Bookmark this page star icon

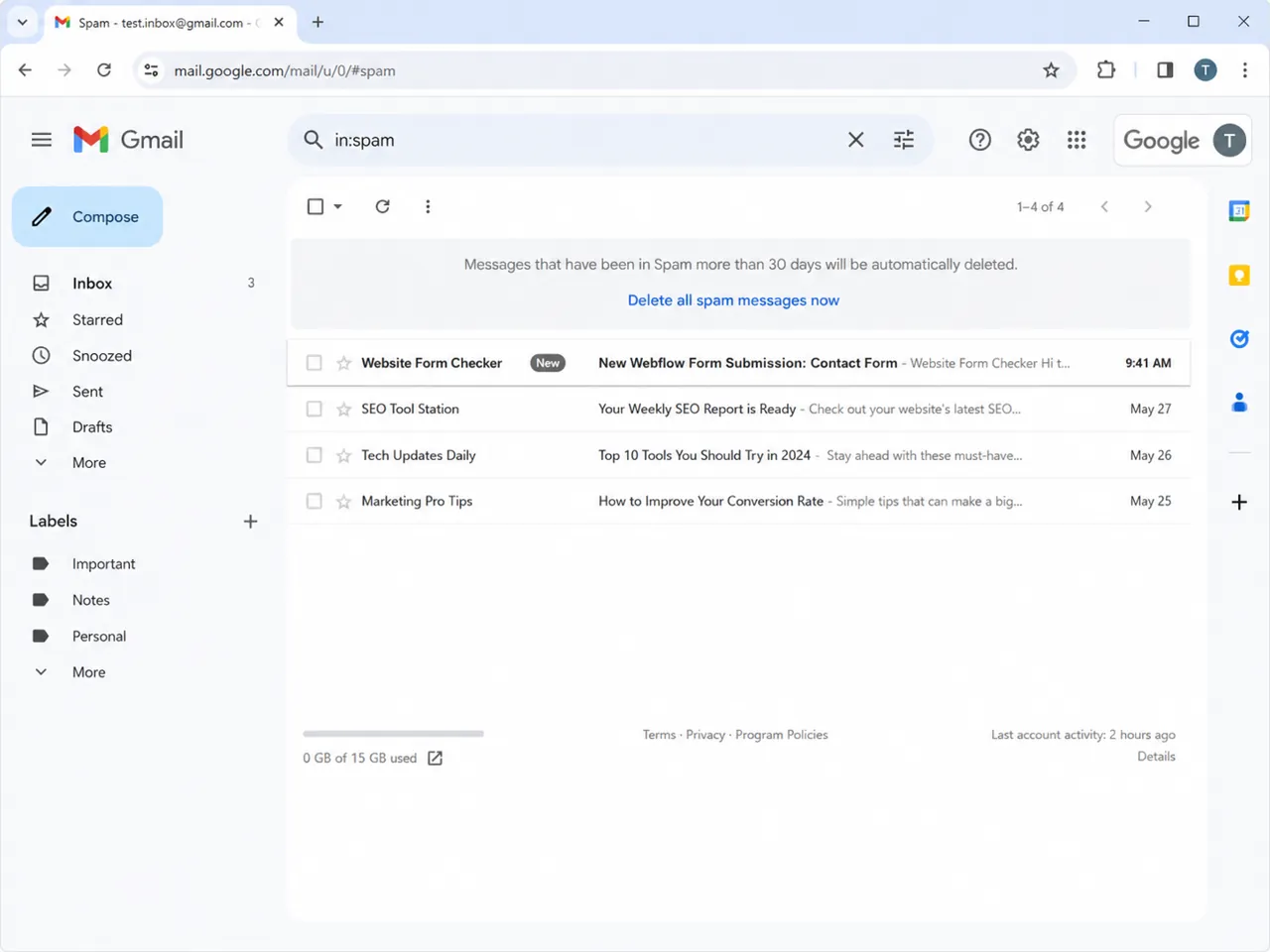[1051, 70]
